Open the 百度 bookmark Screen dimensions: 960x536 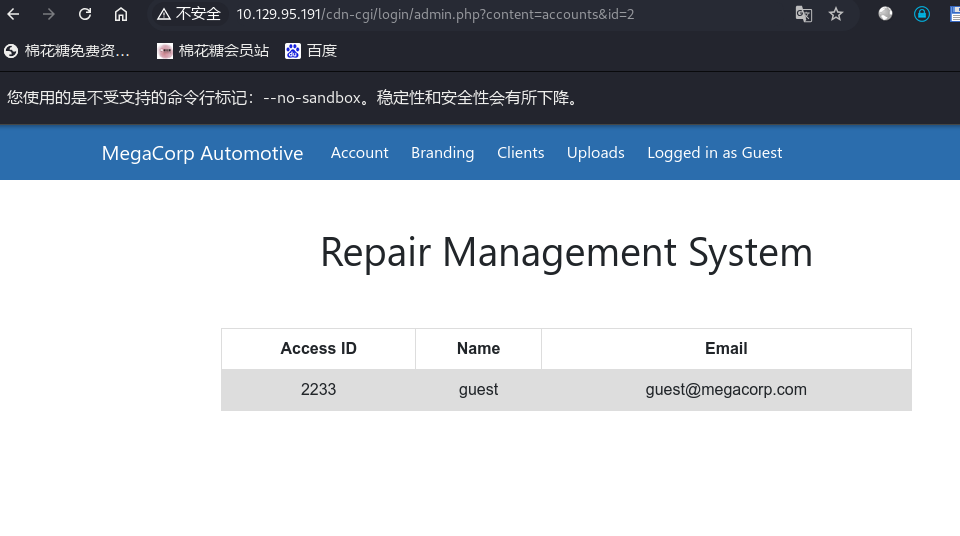[311, 51]
